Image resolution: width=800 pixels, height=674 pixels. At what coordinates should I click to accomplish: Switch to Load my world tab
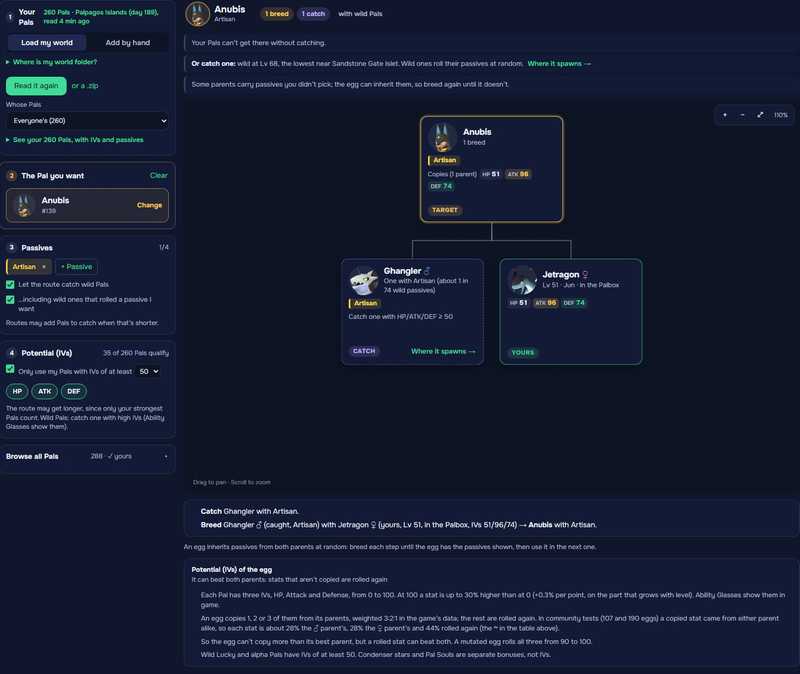point(47,43)
